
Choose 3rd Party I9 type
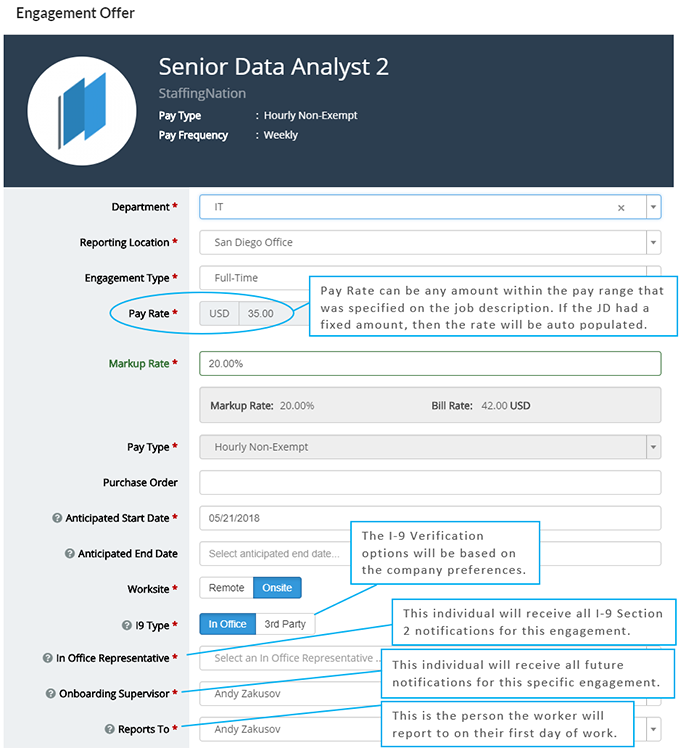point(285,624)
